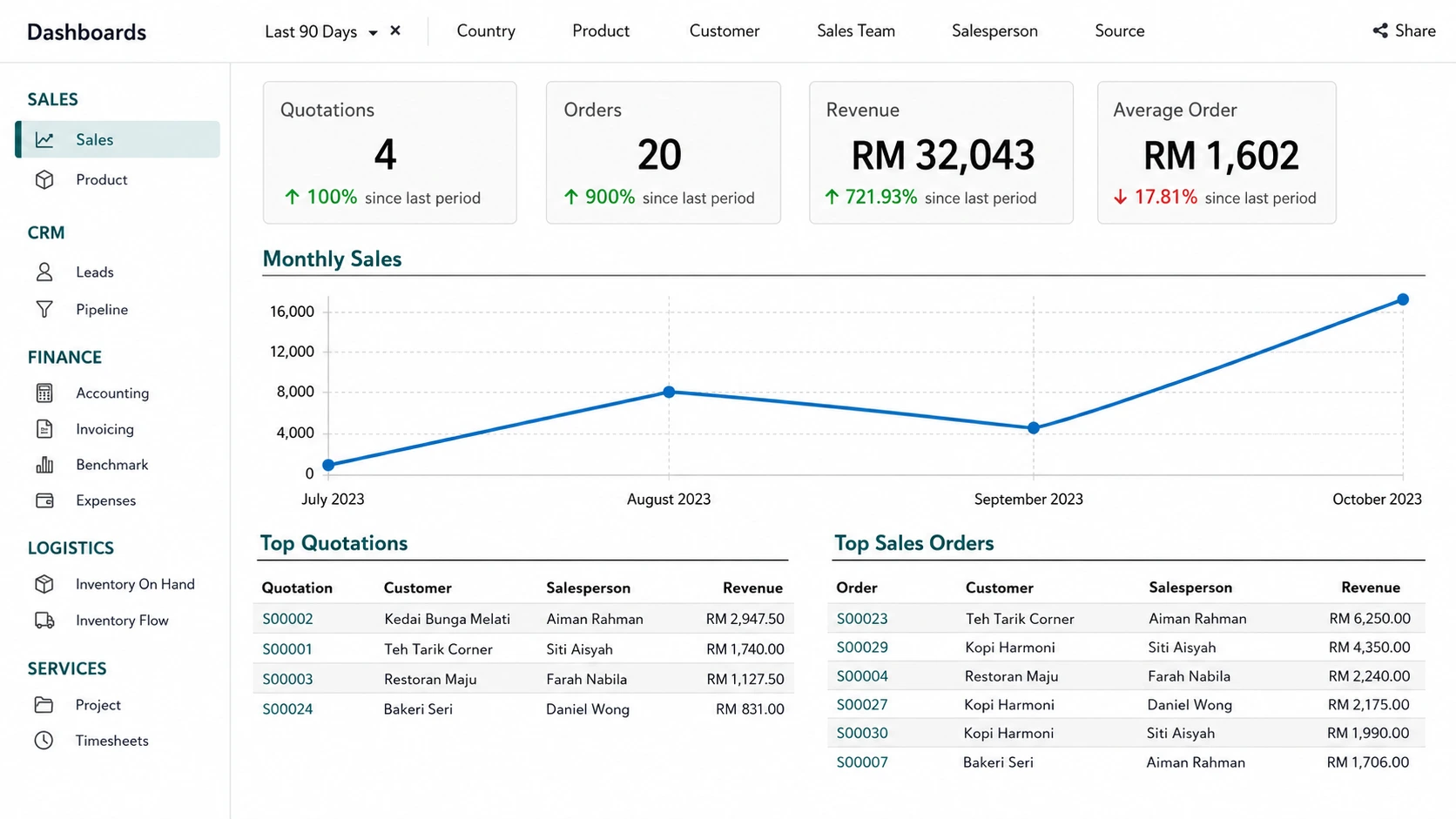Image resolution: width=1456 pixels, height=819 pixels.
Task: Open the Source filter
Action: pyautogui.click(x=1120, y=30)
